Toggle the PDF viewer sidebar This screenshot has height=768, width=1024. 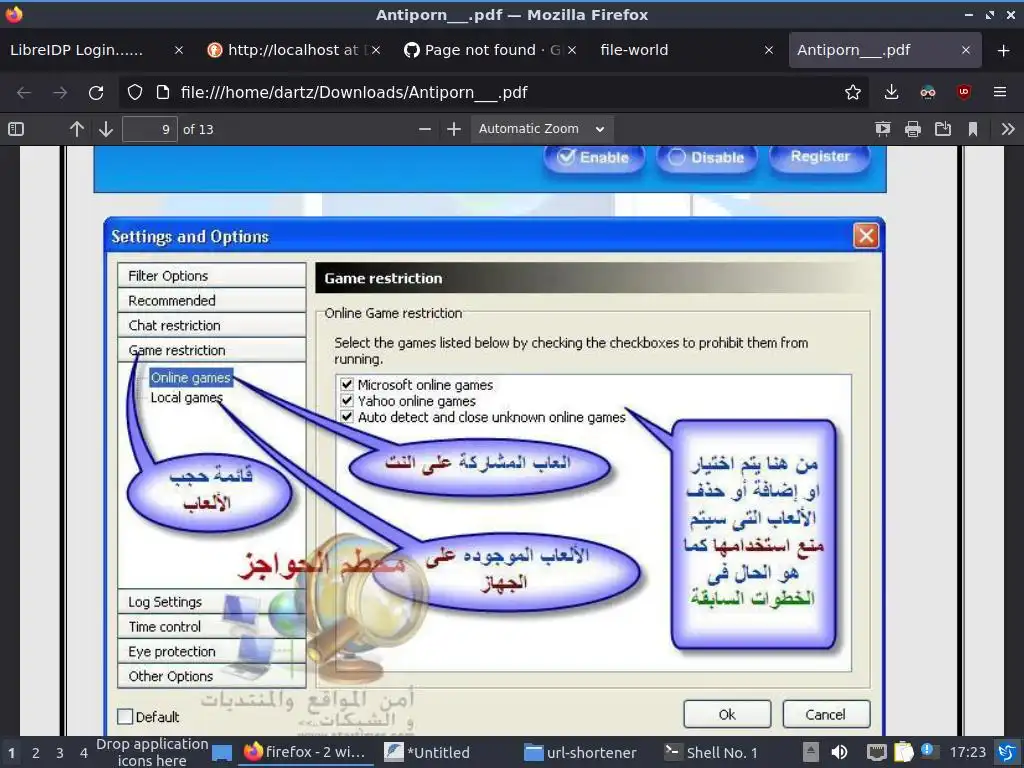click(x=16, y=129)
